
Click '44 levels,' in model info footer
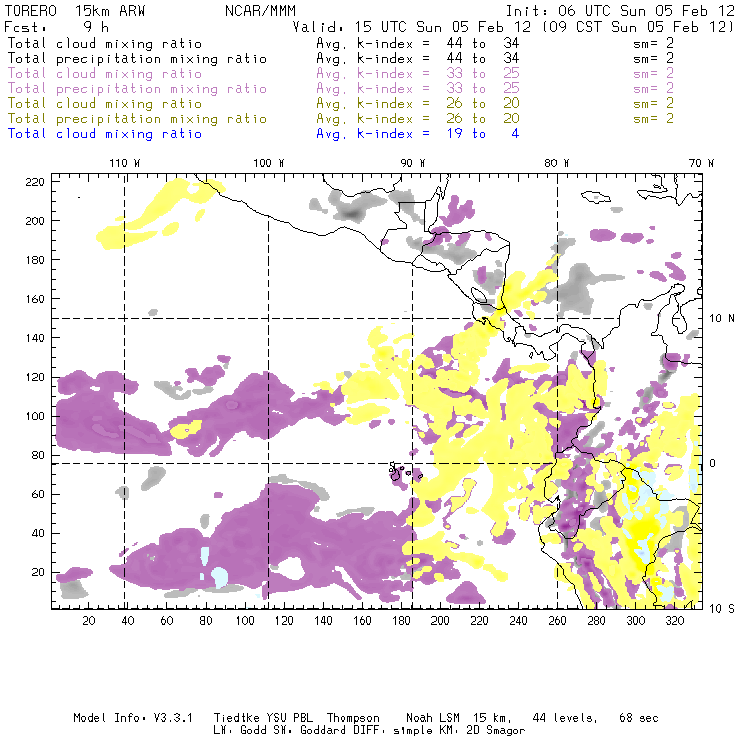tap(565, 718)
